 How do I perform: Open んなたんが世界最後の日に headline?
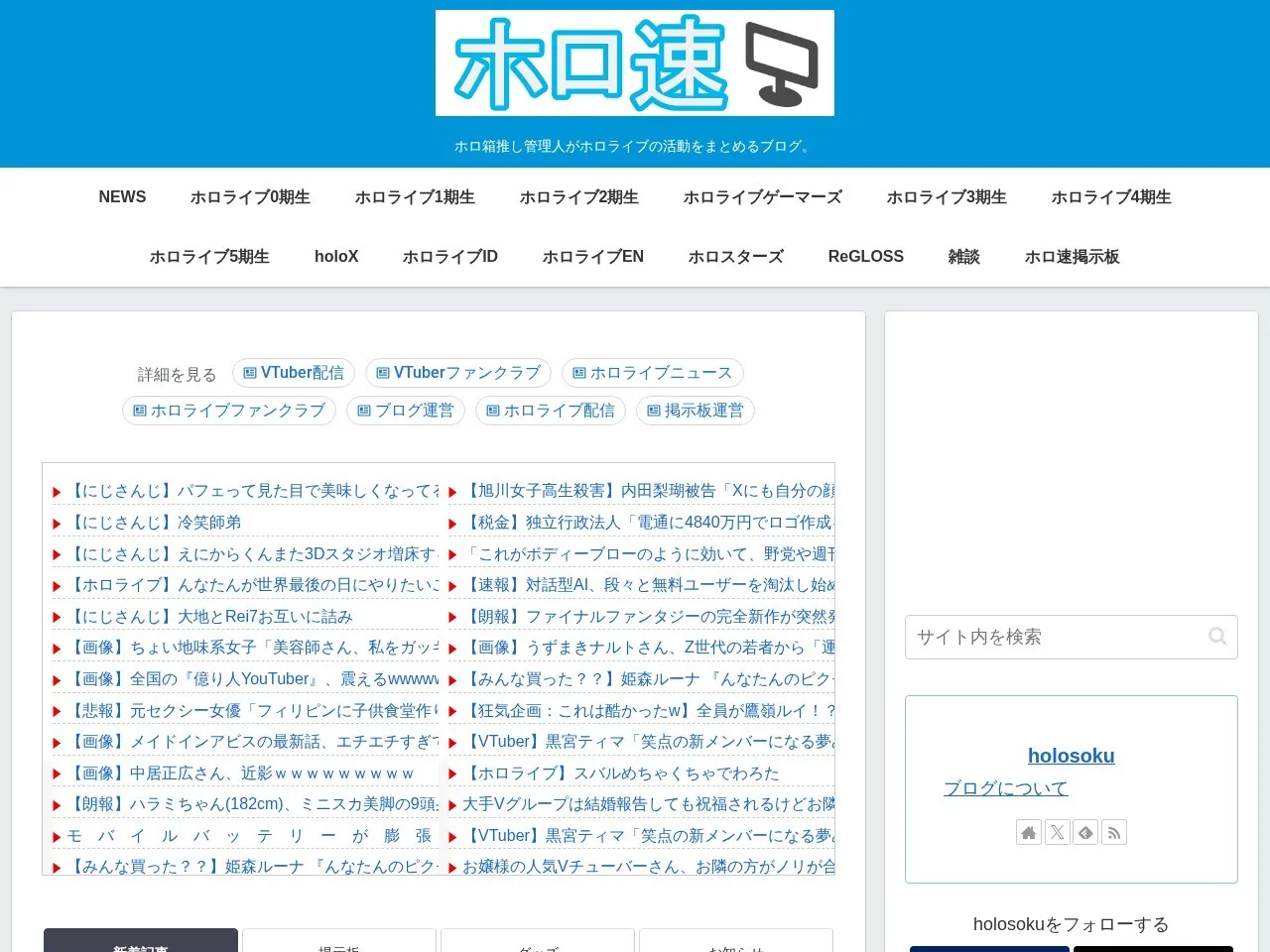(x=253, y=585)
